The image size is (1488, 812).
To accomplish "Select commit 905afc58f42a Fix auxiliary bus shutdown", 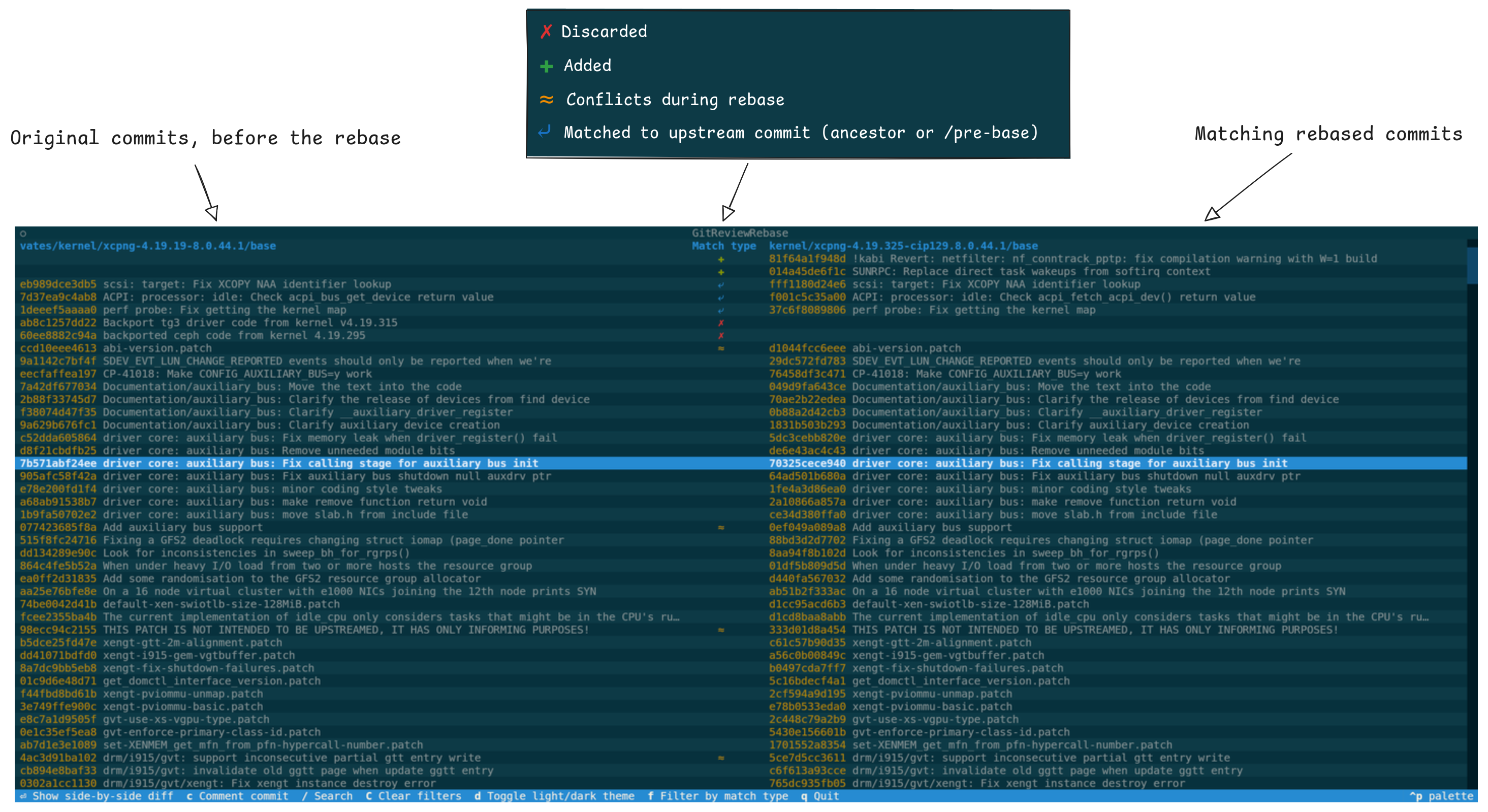I will (x=286, y=476).
